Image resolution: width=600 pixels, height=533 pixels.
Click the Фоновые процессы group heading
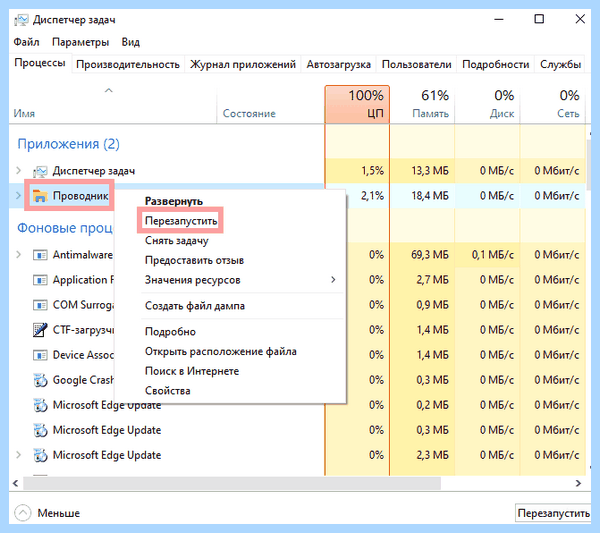65,228
